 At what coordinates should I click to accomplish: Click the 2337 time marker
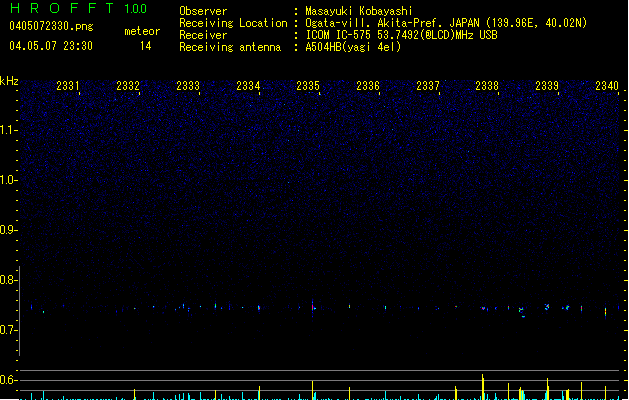(x=428, y=86)
